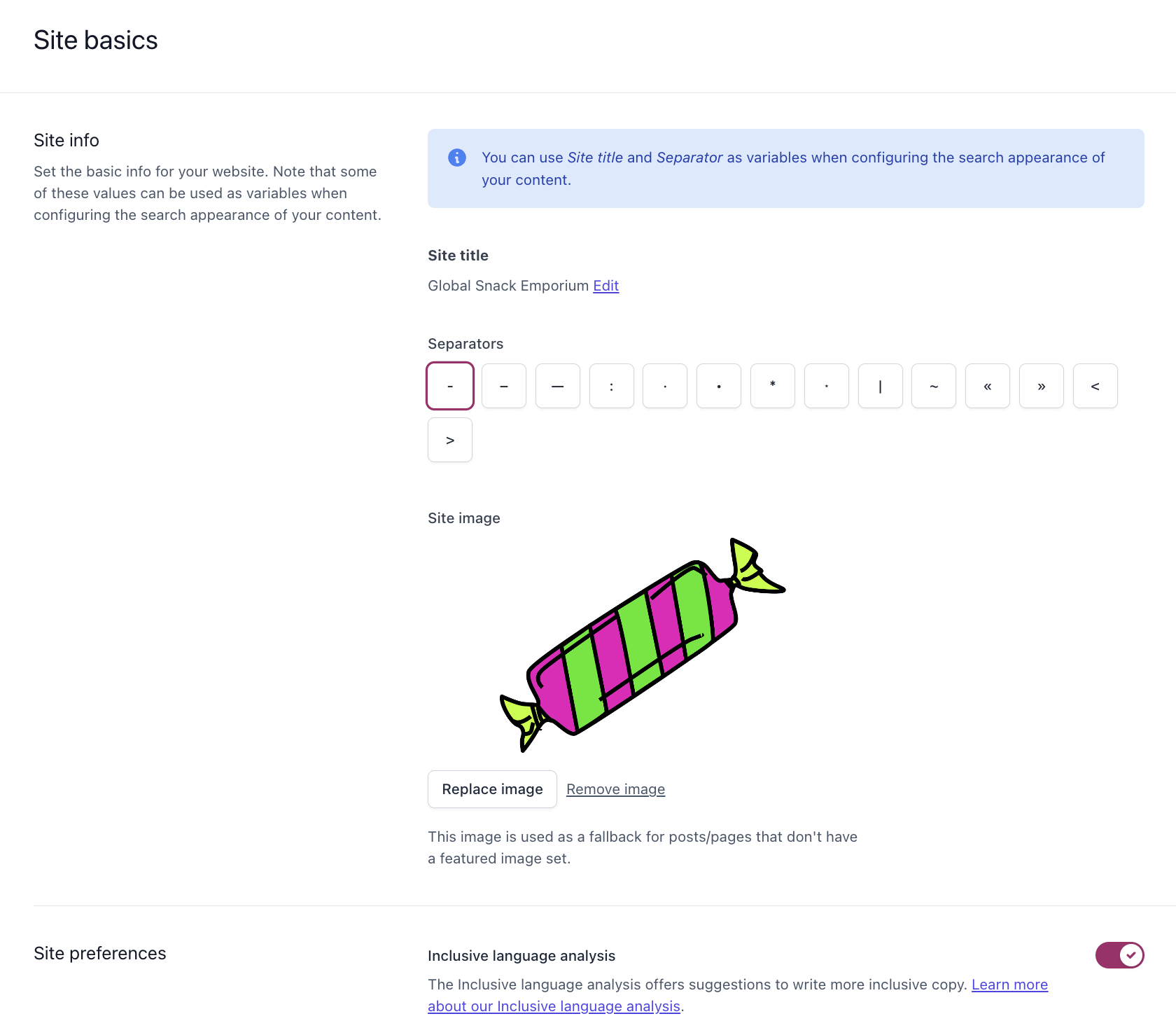Select the right double angle quote separator
Screen dimensions: 1176x1028
tap(1042, 386)
